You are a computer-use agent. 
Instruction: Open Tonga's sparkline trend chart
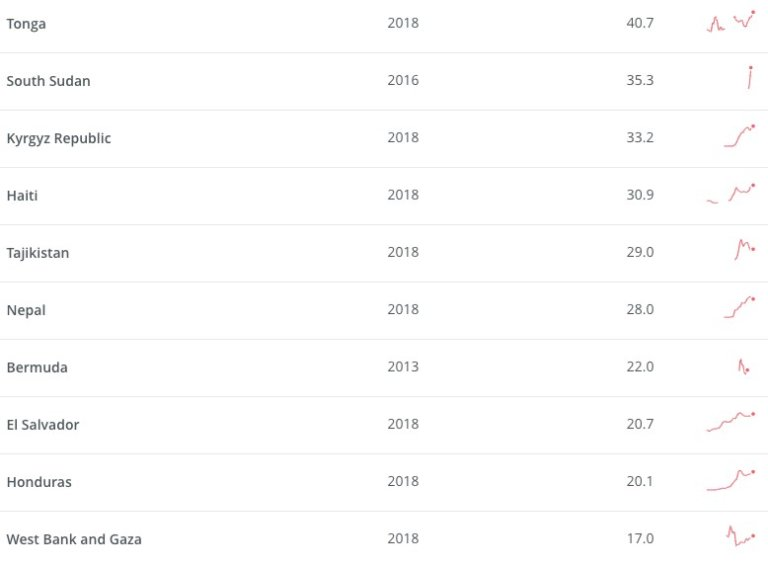[x=731, y=22]
